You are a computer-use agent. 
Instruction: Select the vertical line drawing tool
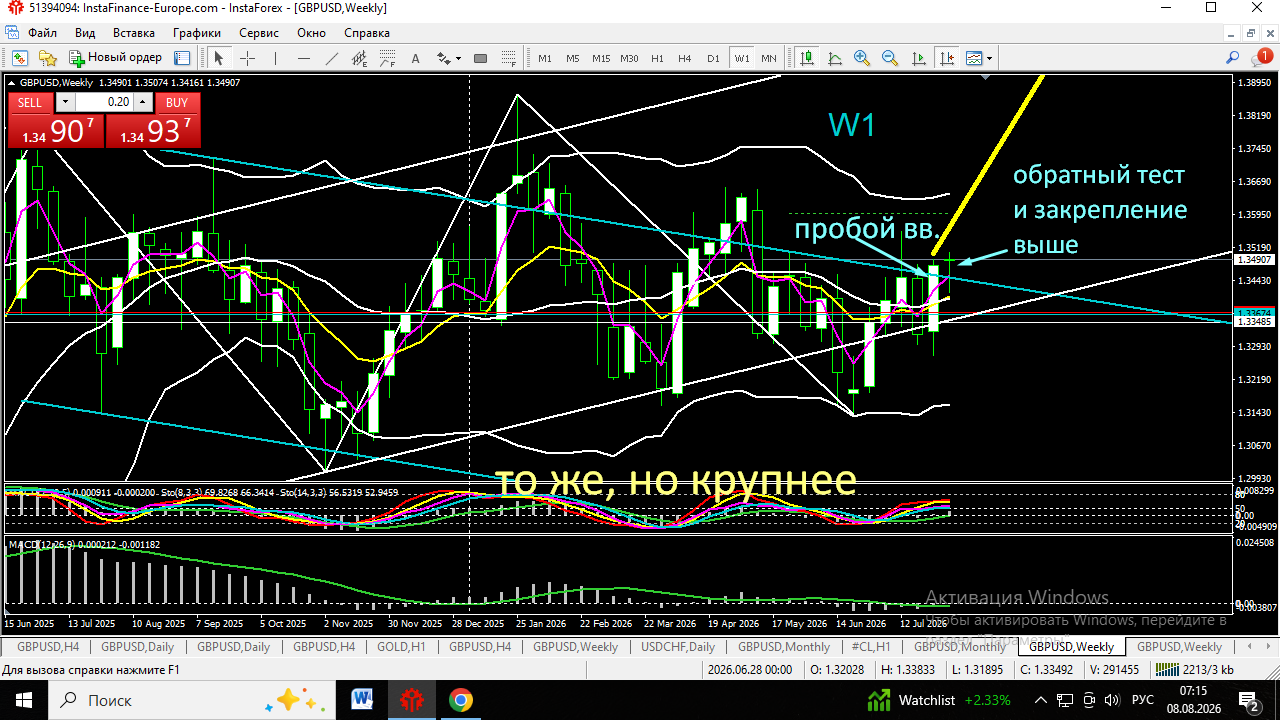[275, 58]
